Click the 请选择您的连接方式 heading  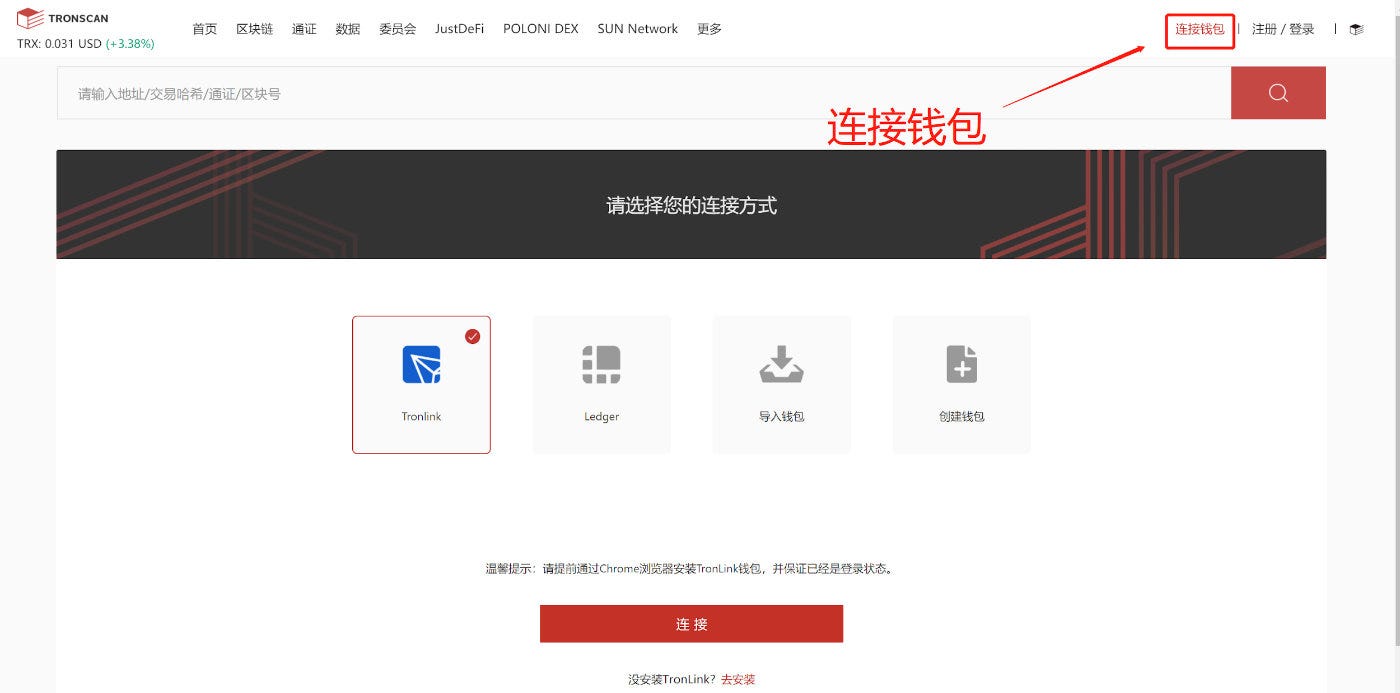(x=691, y=206)
